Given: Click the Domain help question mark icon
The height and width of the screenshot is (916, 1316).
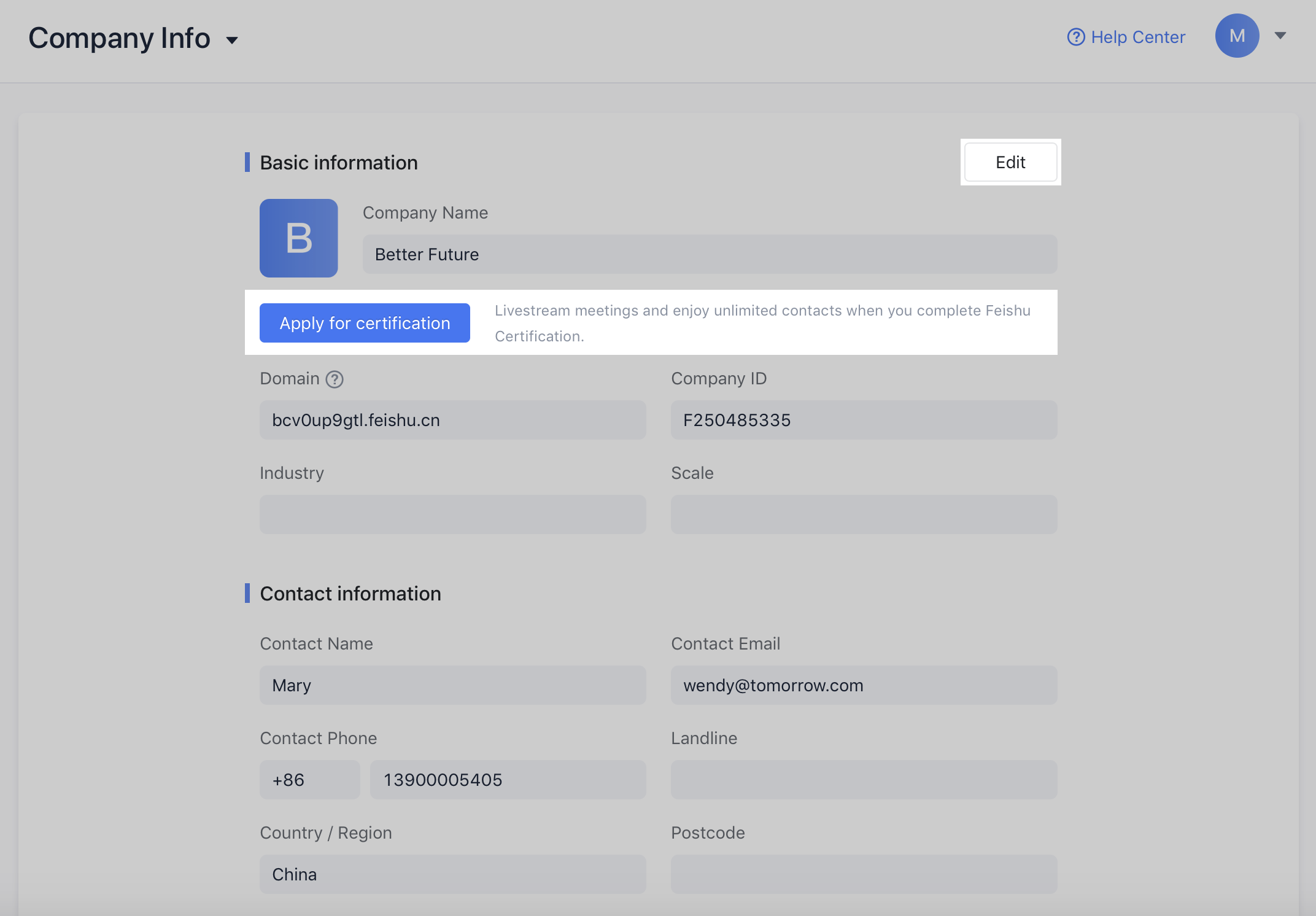Looking at the screenshot, I should (335, 379).
